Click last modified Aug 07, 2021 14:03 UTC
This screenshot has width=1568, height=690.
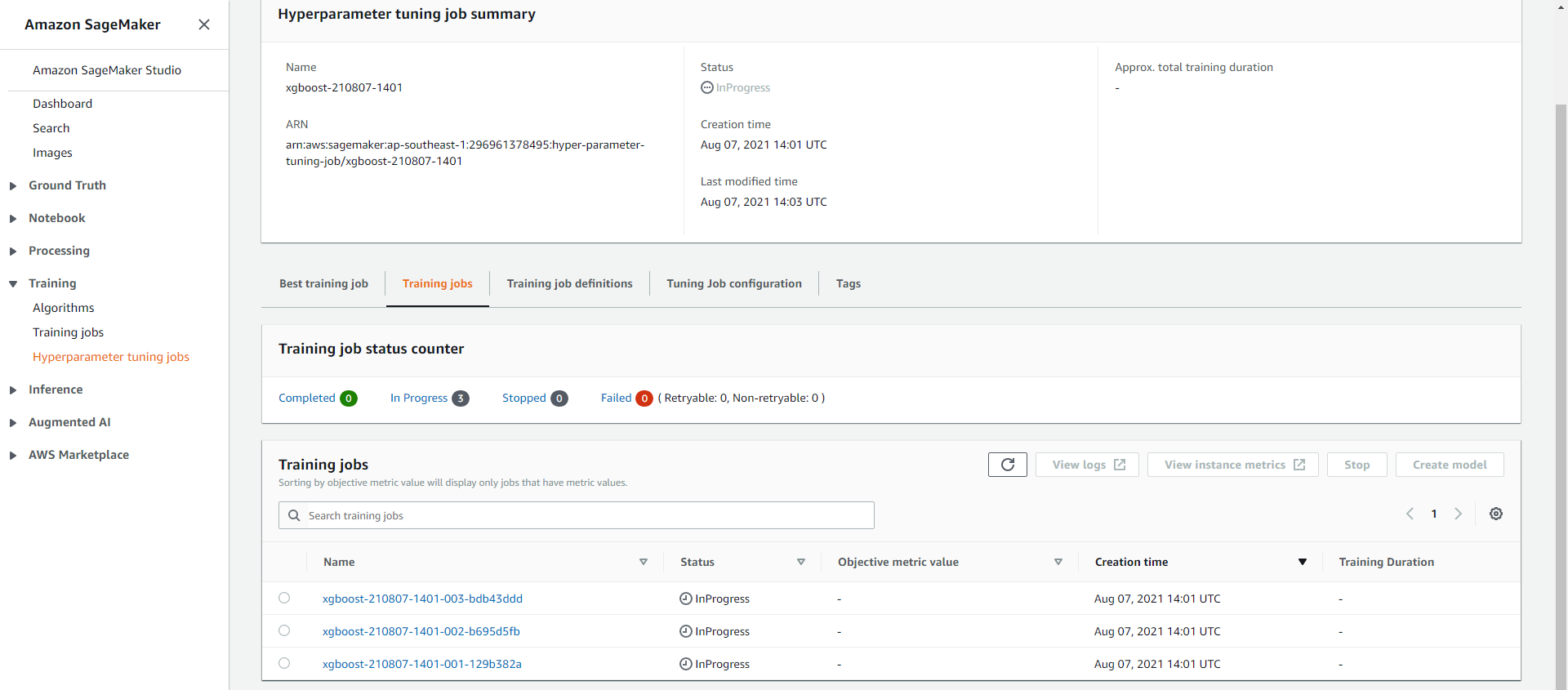click(764, 202)
